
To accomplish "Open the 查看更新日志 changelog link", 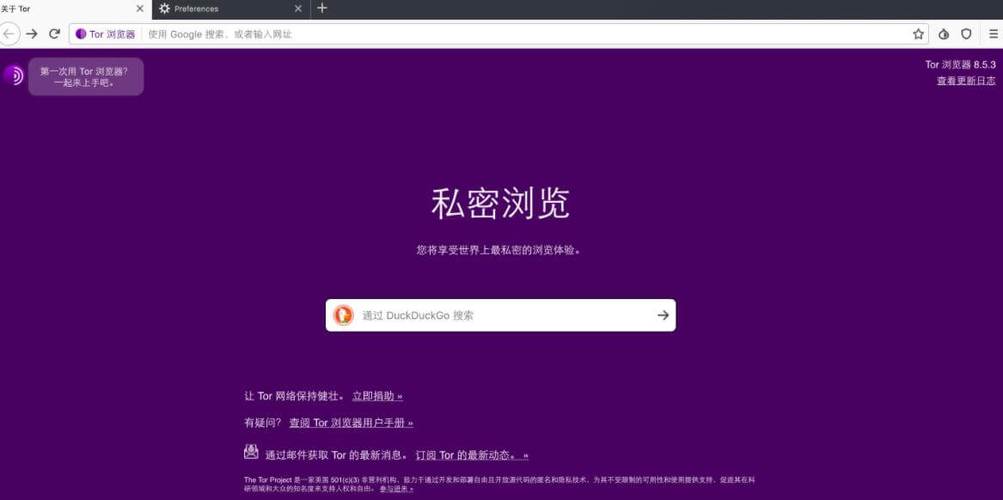I will click(x=966, y=81).
